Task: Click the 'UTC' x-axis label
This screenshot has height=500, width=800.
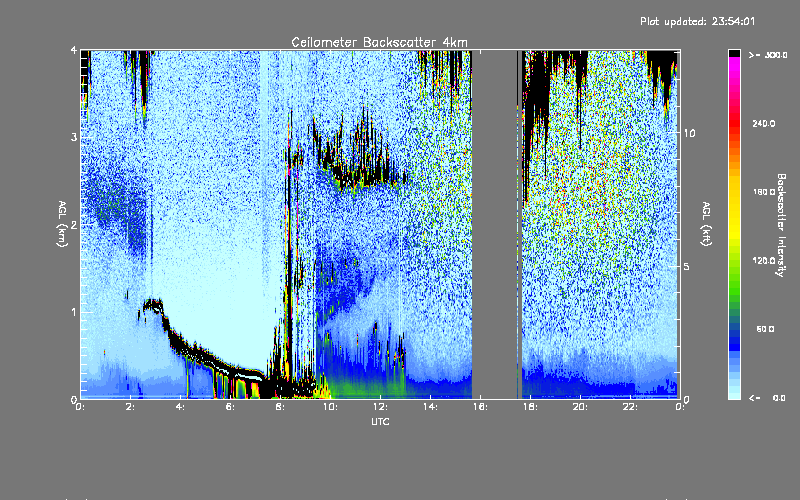Action: pyautogui.click(x=380, y=421)
